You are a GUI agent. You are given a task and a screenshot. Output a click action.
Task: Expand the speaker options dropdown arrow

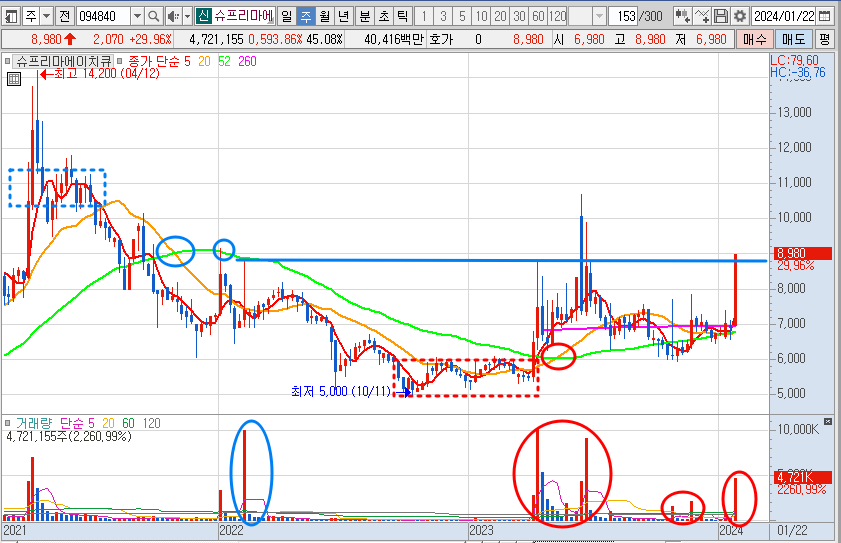[187, 17]
